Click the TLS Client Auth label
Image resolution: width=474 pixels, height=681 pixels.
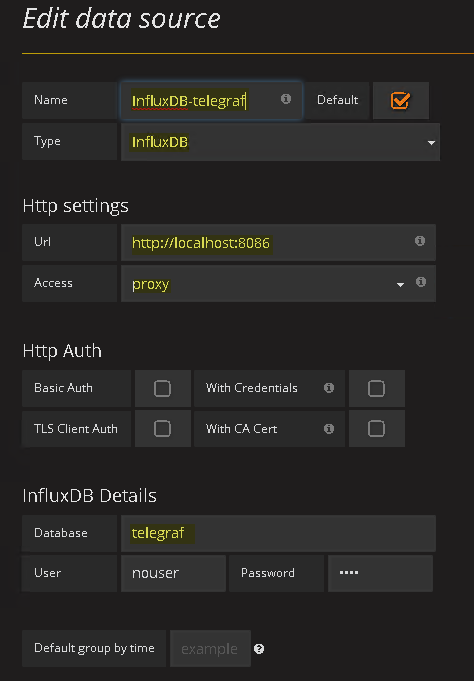pyautogui.click(x=76, y=429)
